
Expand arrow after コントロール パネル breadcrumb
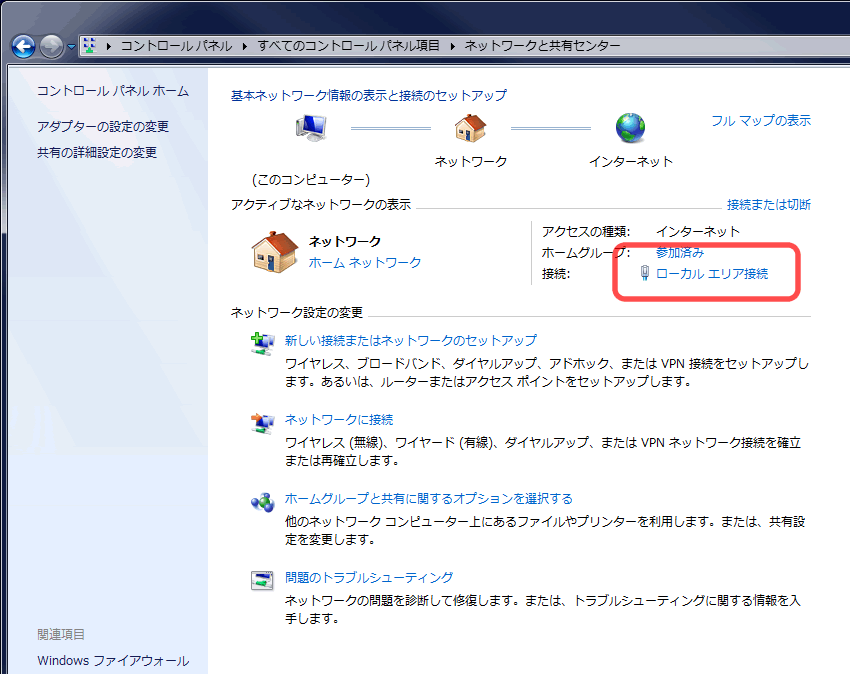click(244, 46)
